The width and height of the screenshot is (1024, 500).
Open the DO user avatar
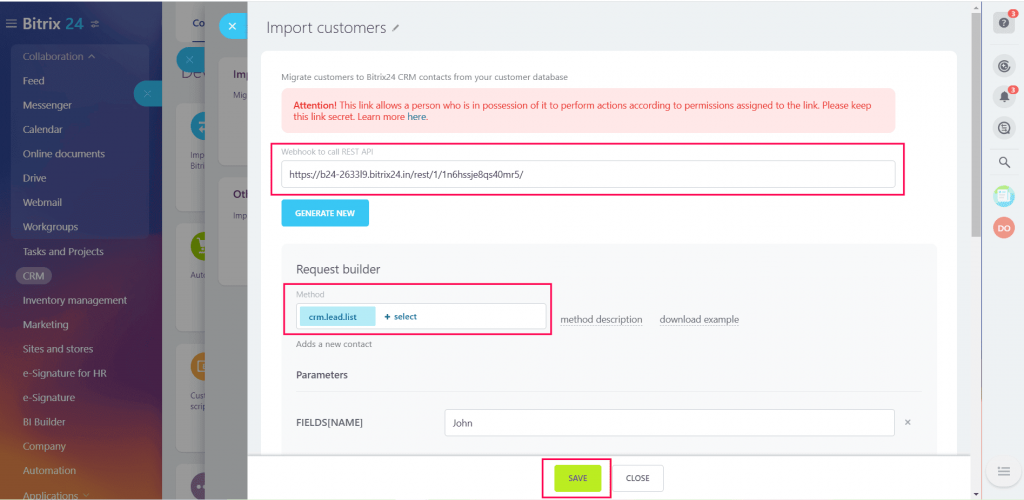tap(1004, 228)
